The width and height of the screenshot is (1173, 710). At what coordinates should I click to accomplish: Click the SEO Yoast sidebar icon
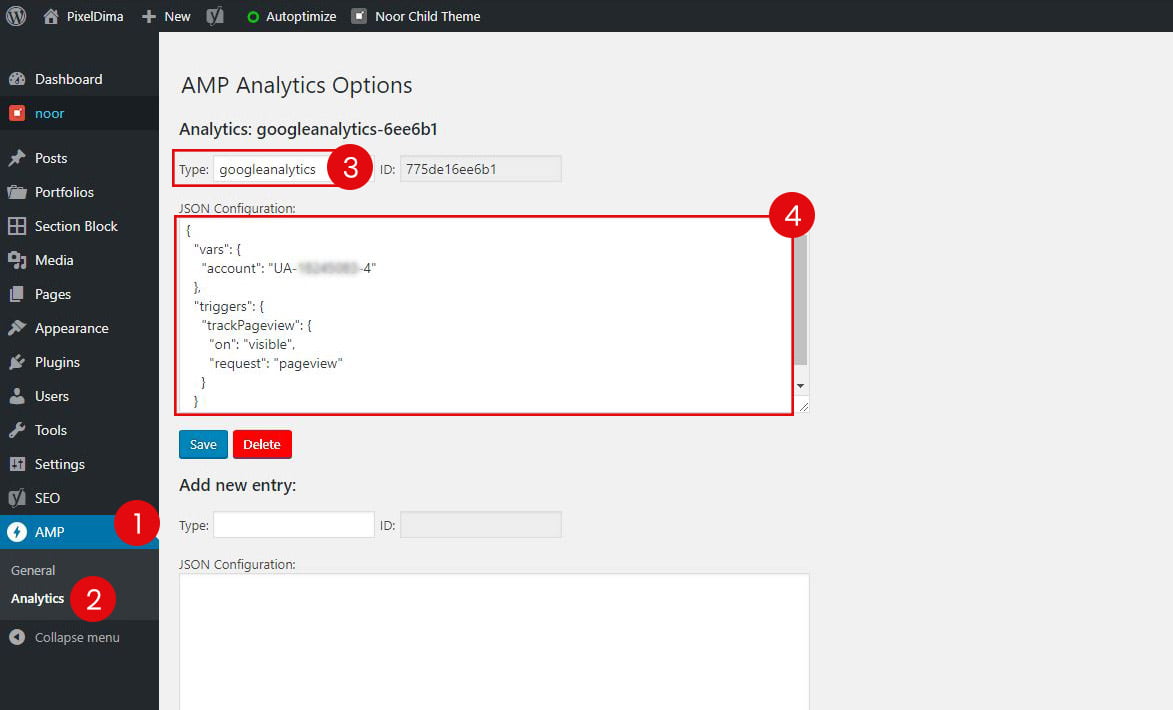16,498
